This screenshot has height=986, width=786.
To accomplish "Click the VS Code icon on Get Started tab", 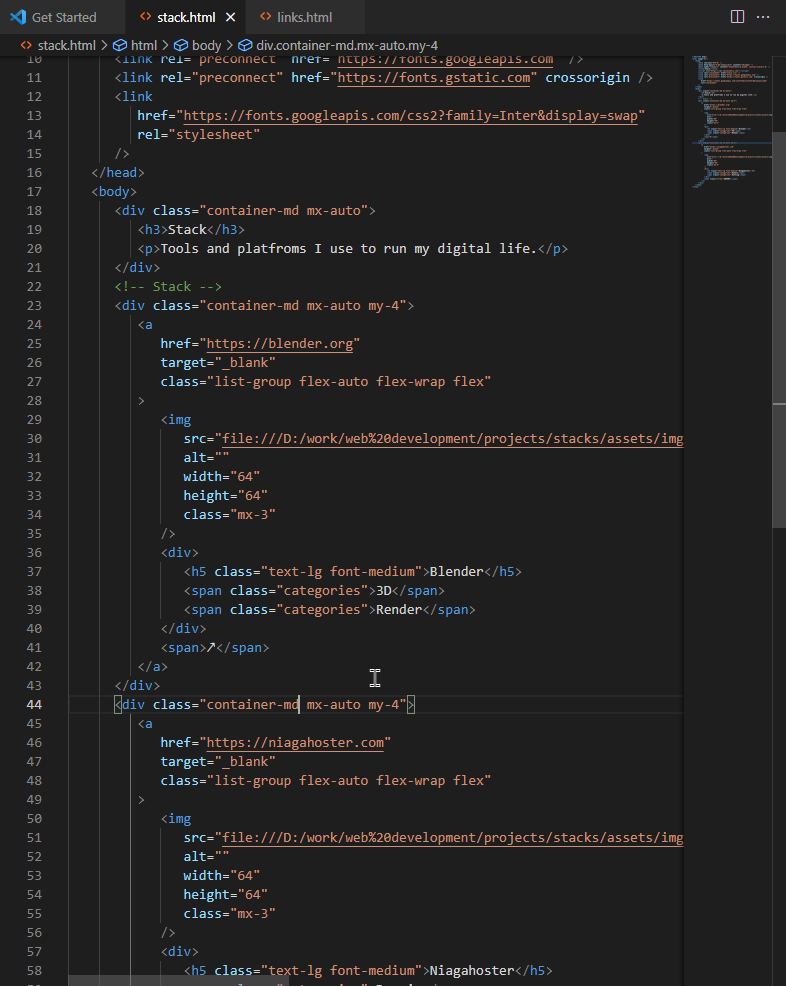I will [18, 17].
